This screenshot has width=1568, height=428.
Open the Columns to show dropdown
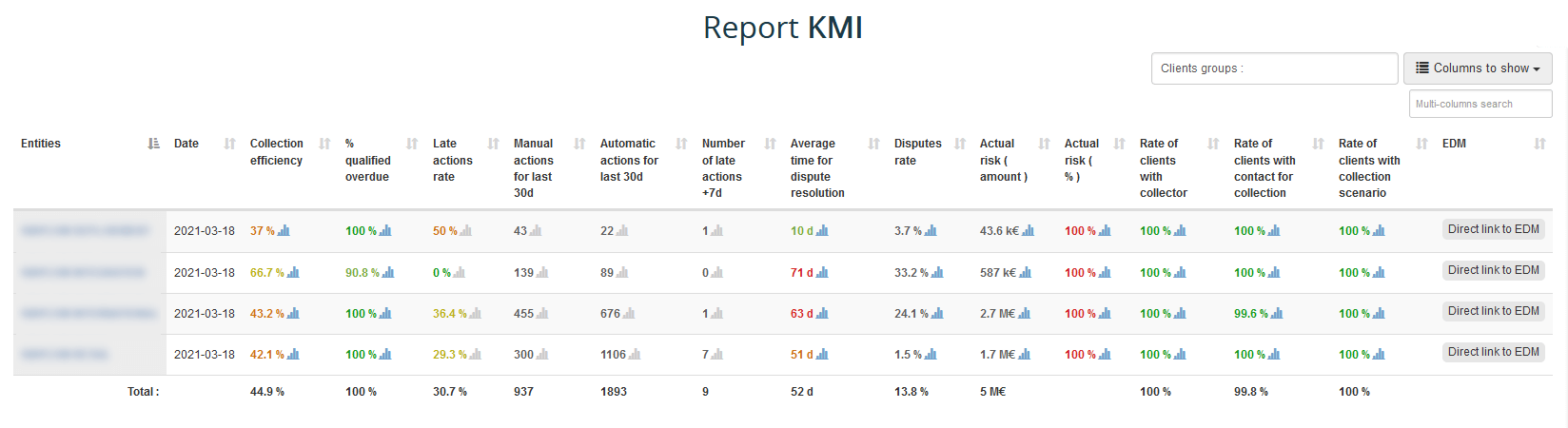click(1477, 68)
